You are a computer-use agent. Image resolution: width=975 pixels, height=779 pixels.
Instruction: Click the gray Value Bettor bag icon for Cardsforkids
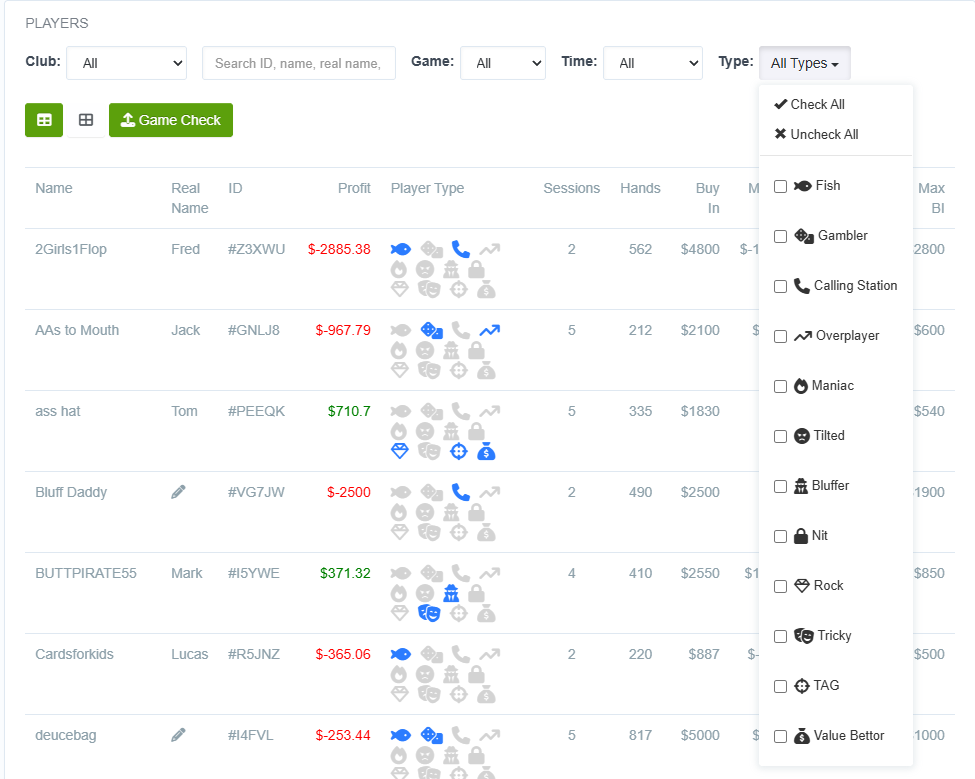pos(486,694)
